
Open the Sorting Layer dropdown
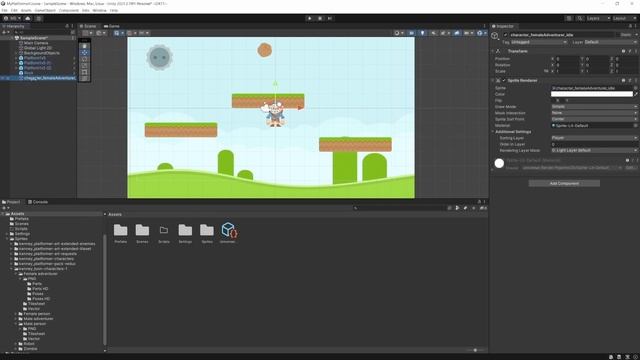(594, 138)
